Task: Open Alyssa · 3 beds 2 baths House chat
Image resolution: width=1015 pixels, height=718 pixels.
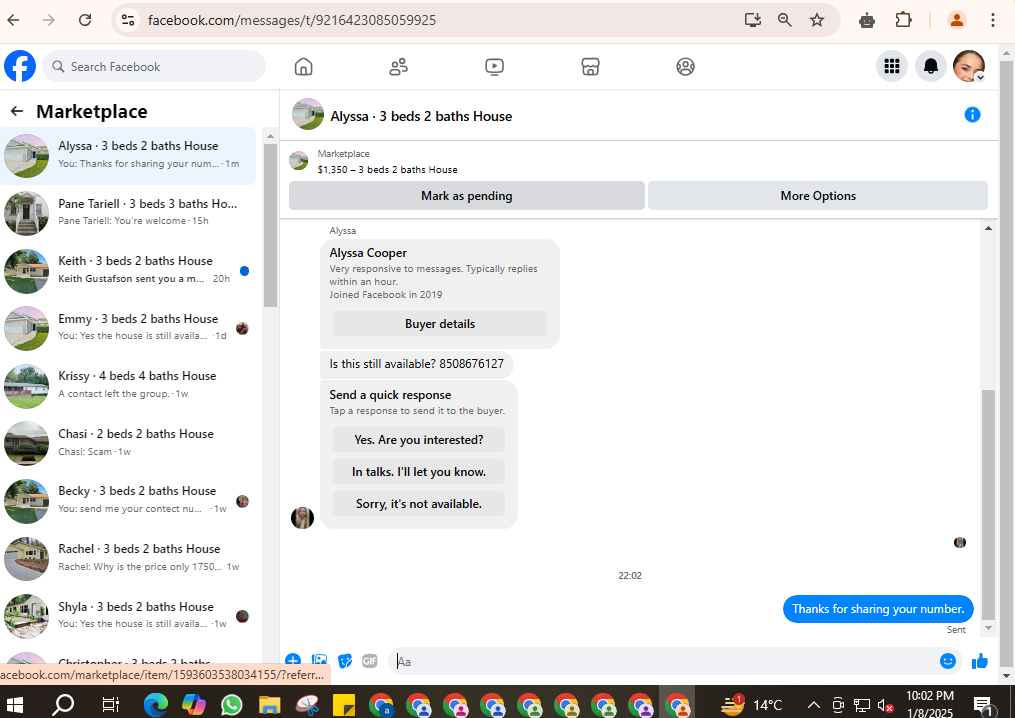Action: [x=128, y=156]
